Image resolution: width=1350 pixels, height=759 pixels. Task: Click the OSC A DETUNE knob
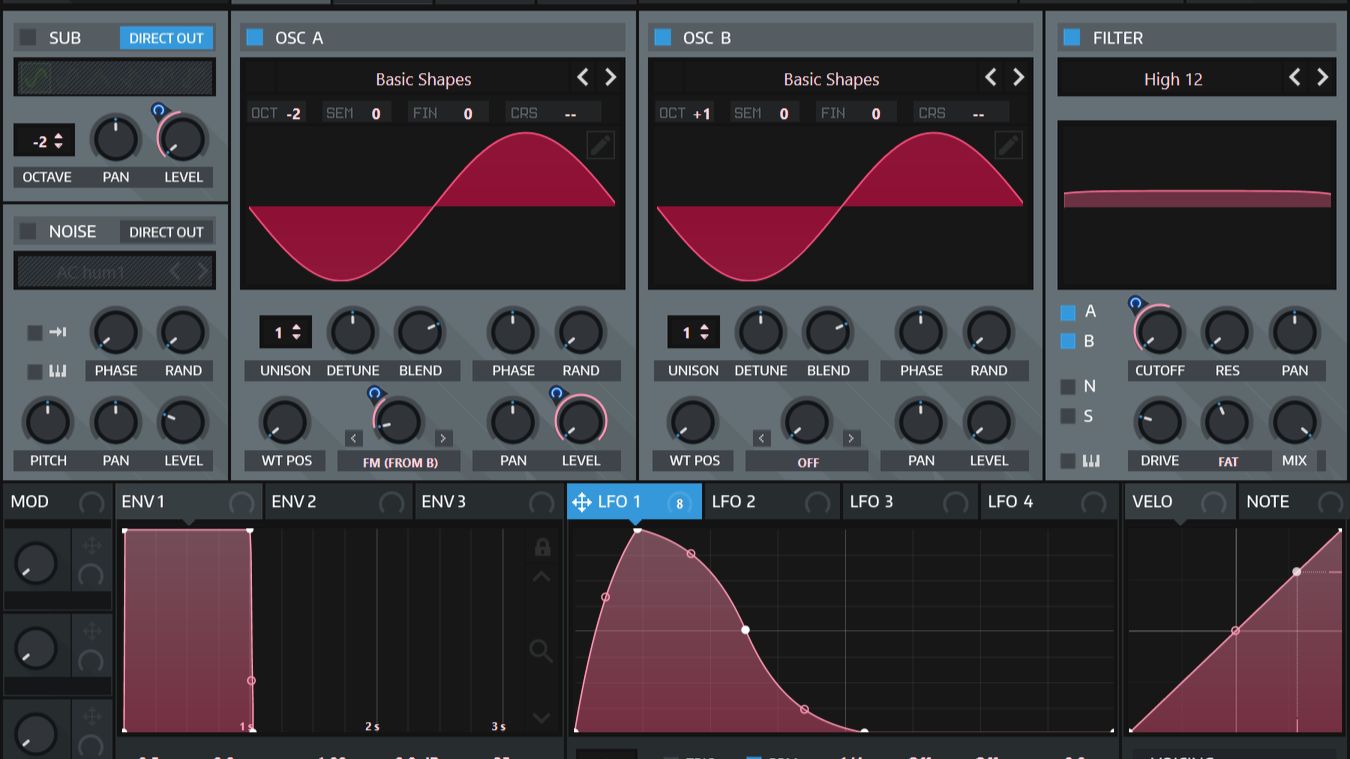[x=353, y=331]
